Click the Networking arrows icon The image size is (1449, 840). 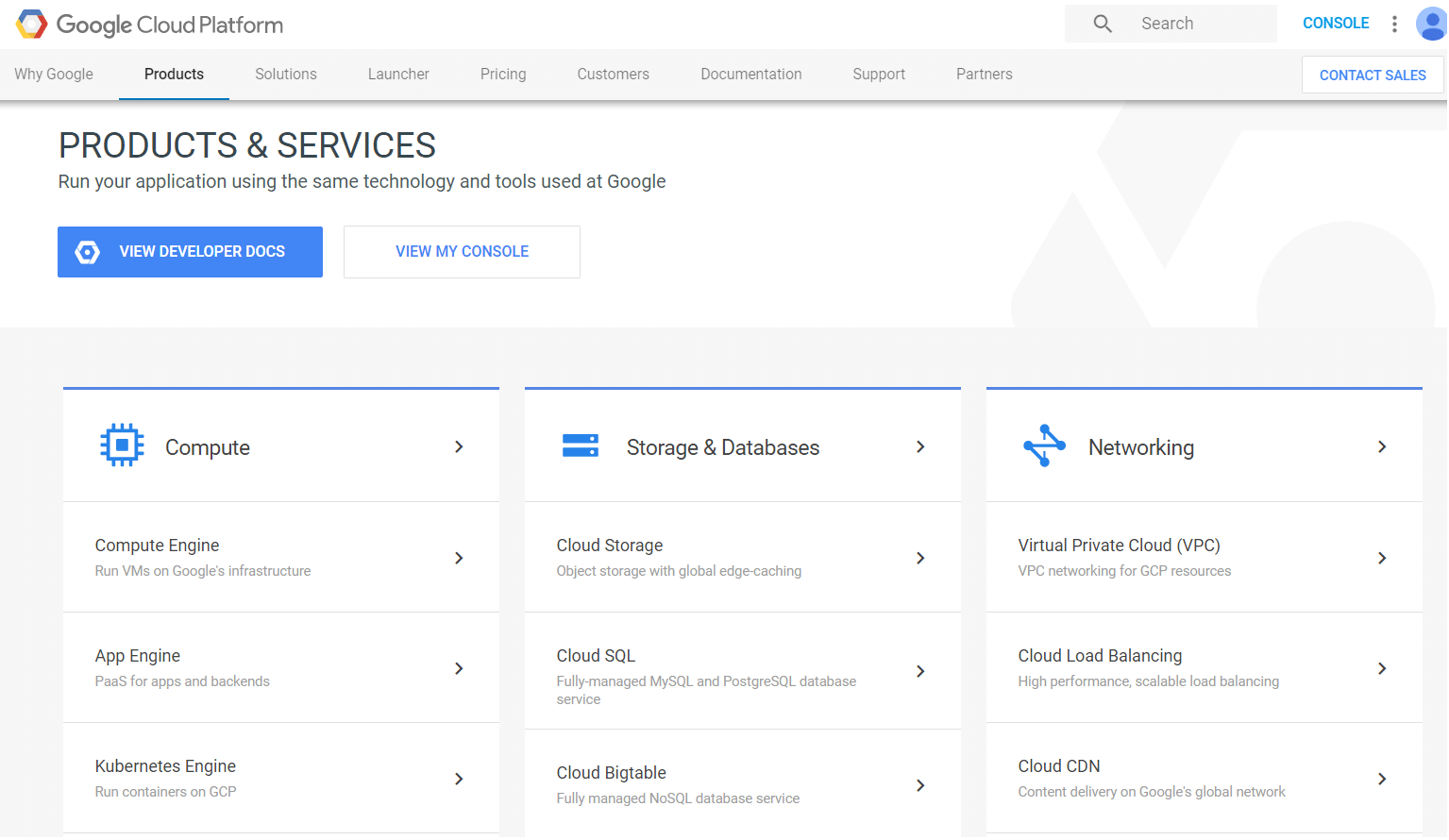pos(1044,445)
